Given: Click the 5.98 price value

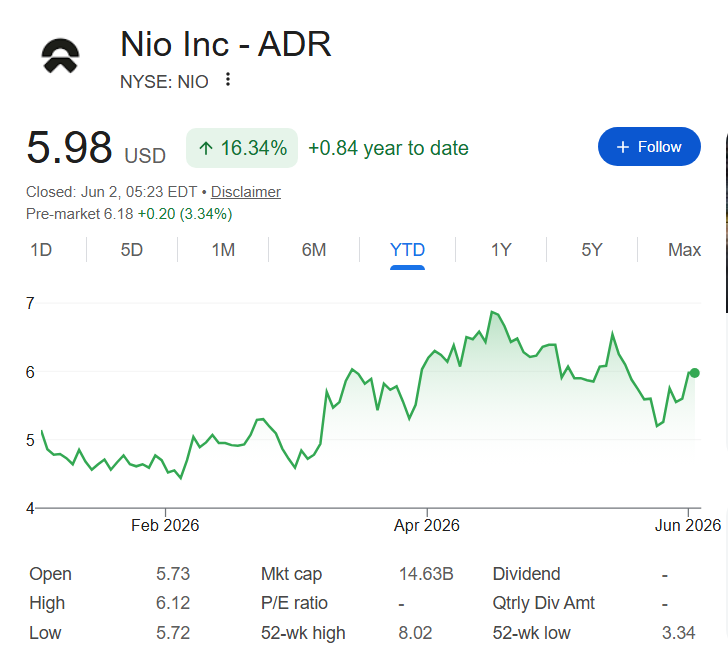Looking at the screenshot, I should (69, 148).
